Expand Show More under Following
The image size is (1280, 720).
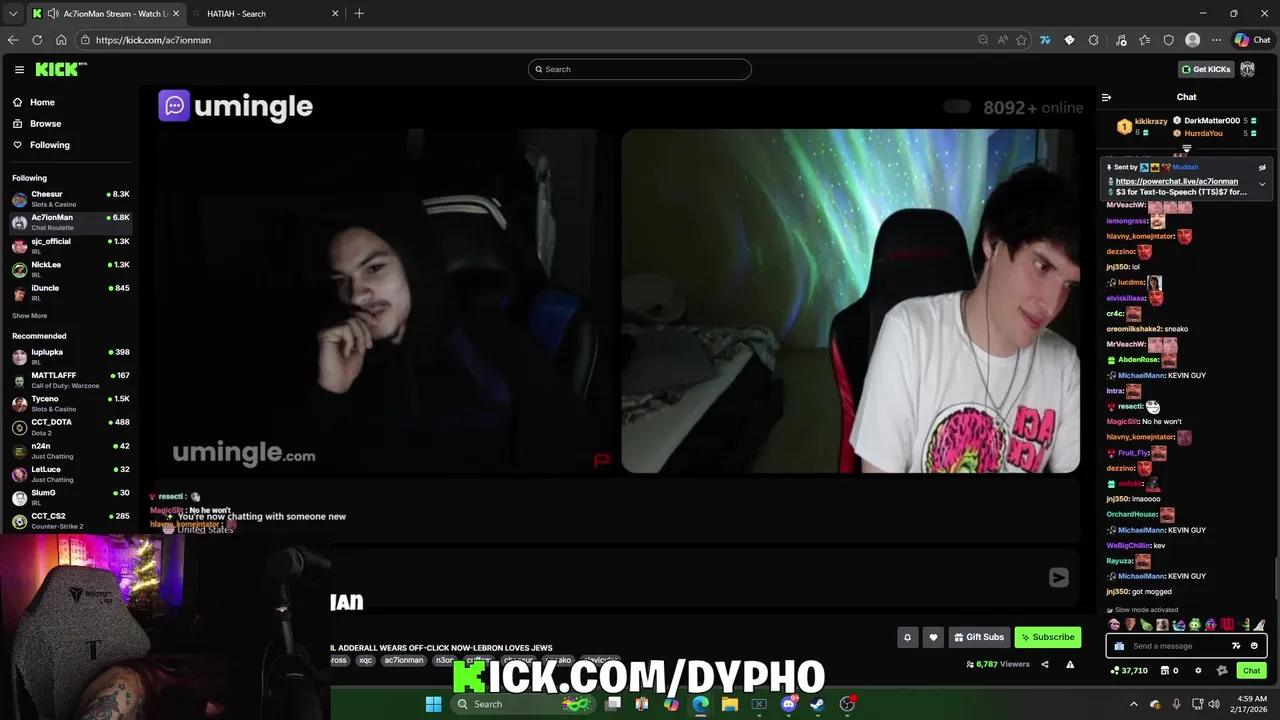click(x=29, y=316)
